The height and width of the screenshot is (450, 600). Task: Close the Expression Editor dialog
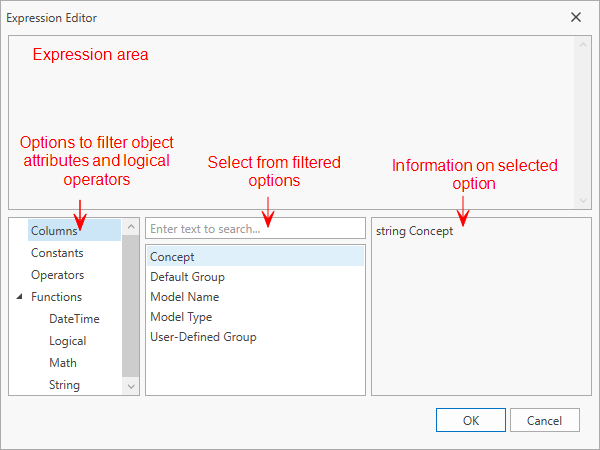(575, 17)
